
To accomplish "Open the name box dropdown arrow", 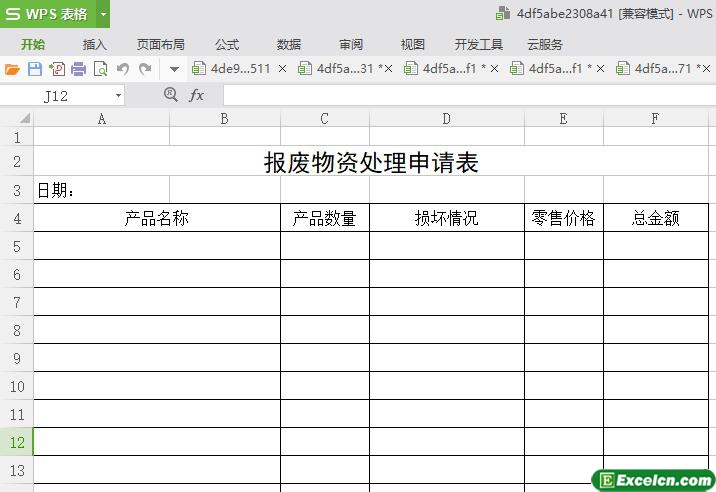I will point(118,95).
